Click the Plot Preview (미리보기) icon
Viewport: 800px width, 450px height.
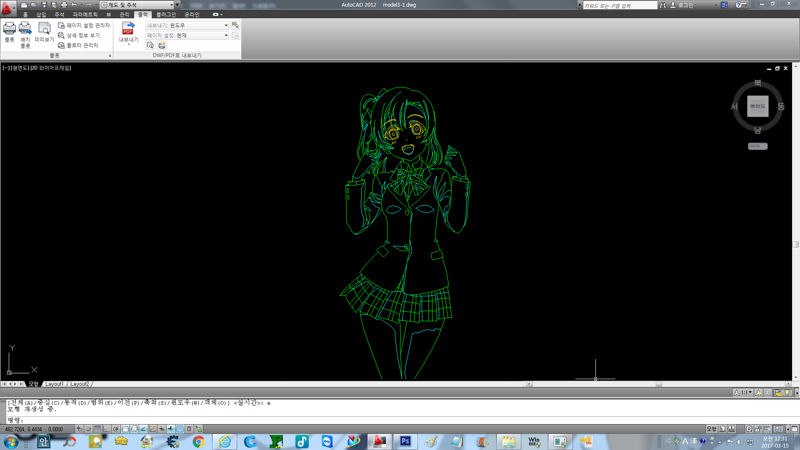pyautogui.click(x=44, y=29)
